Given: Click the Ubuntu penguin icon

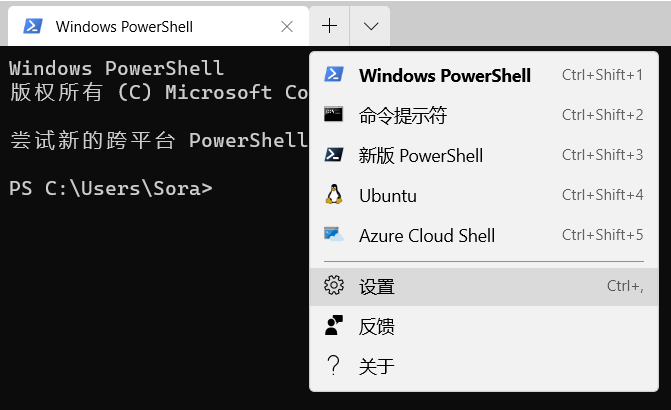Looking at the screenshot, I should (334, 195).
